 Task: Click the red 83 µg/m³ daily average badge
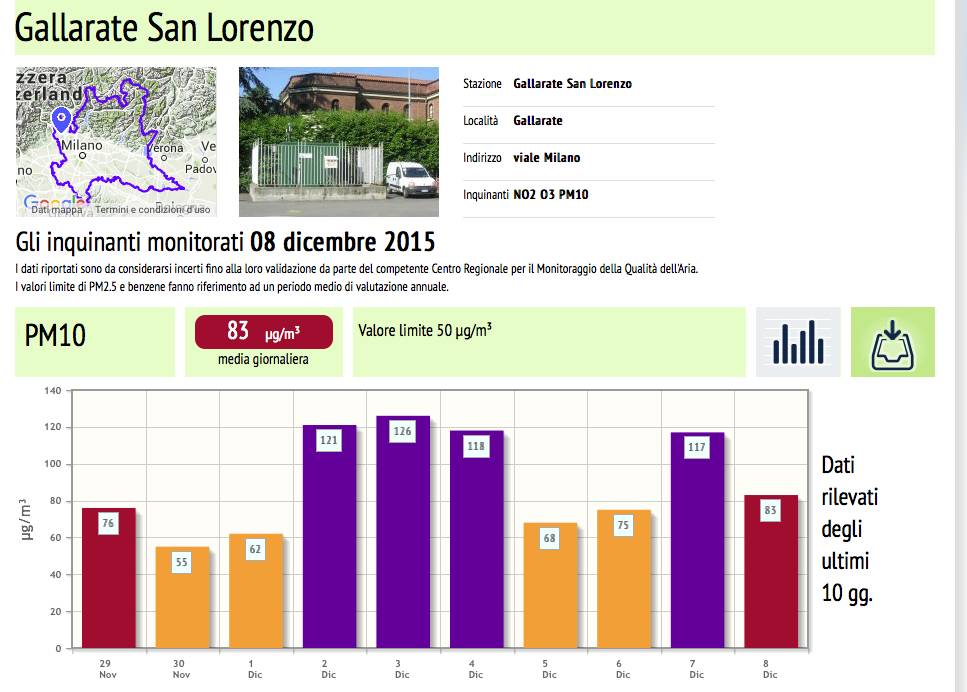click(x=263, y=331)
